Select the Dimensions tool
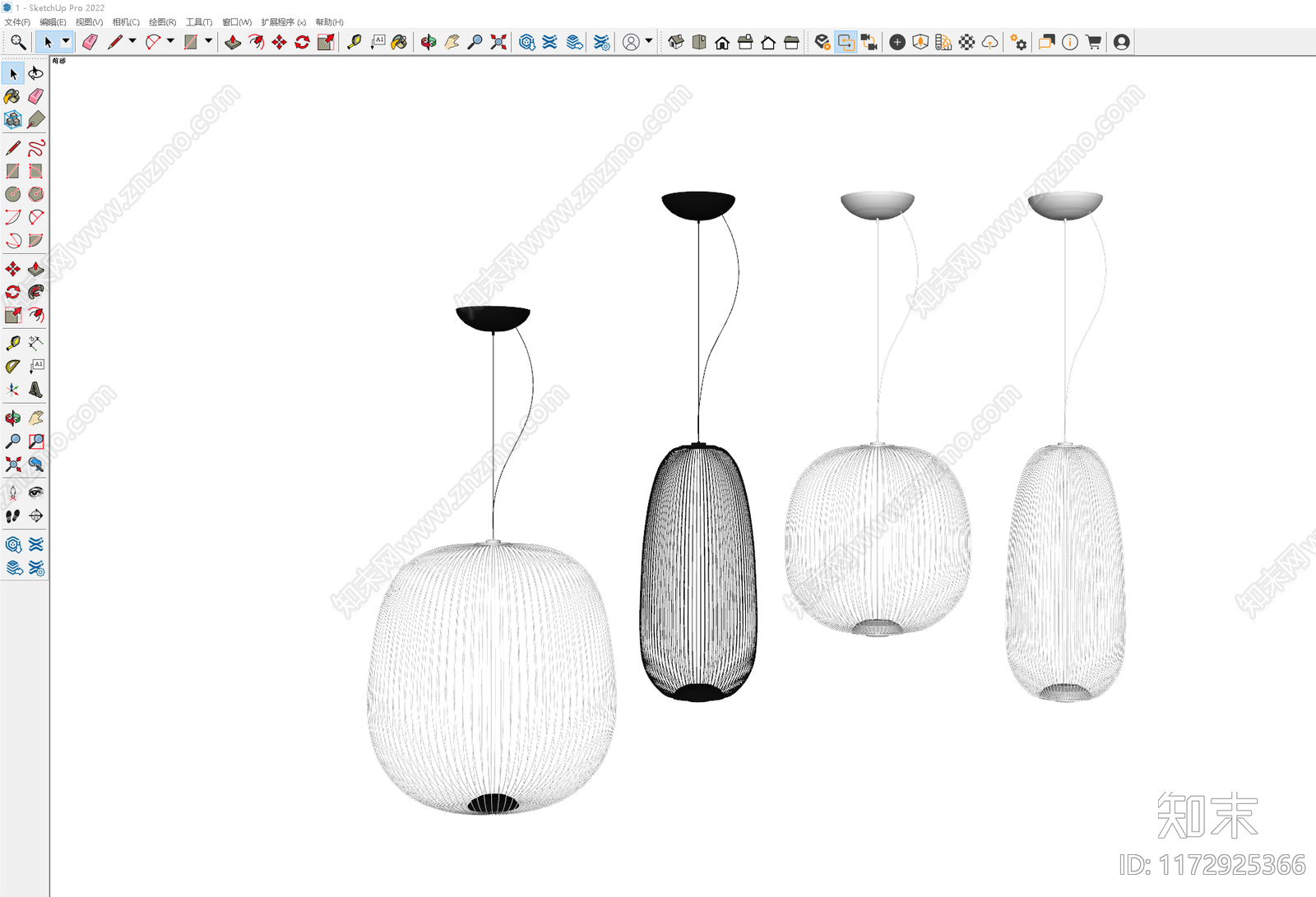The image size is (1316, 897). 35,343
